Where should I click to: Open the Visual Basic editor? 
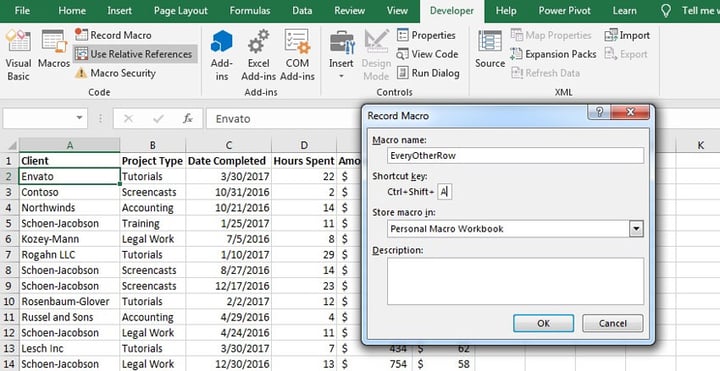pos(18,55)
